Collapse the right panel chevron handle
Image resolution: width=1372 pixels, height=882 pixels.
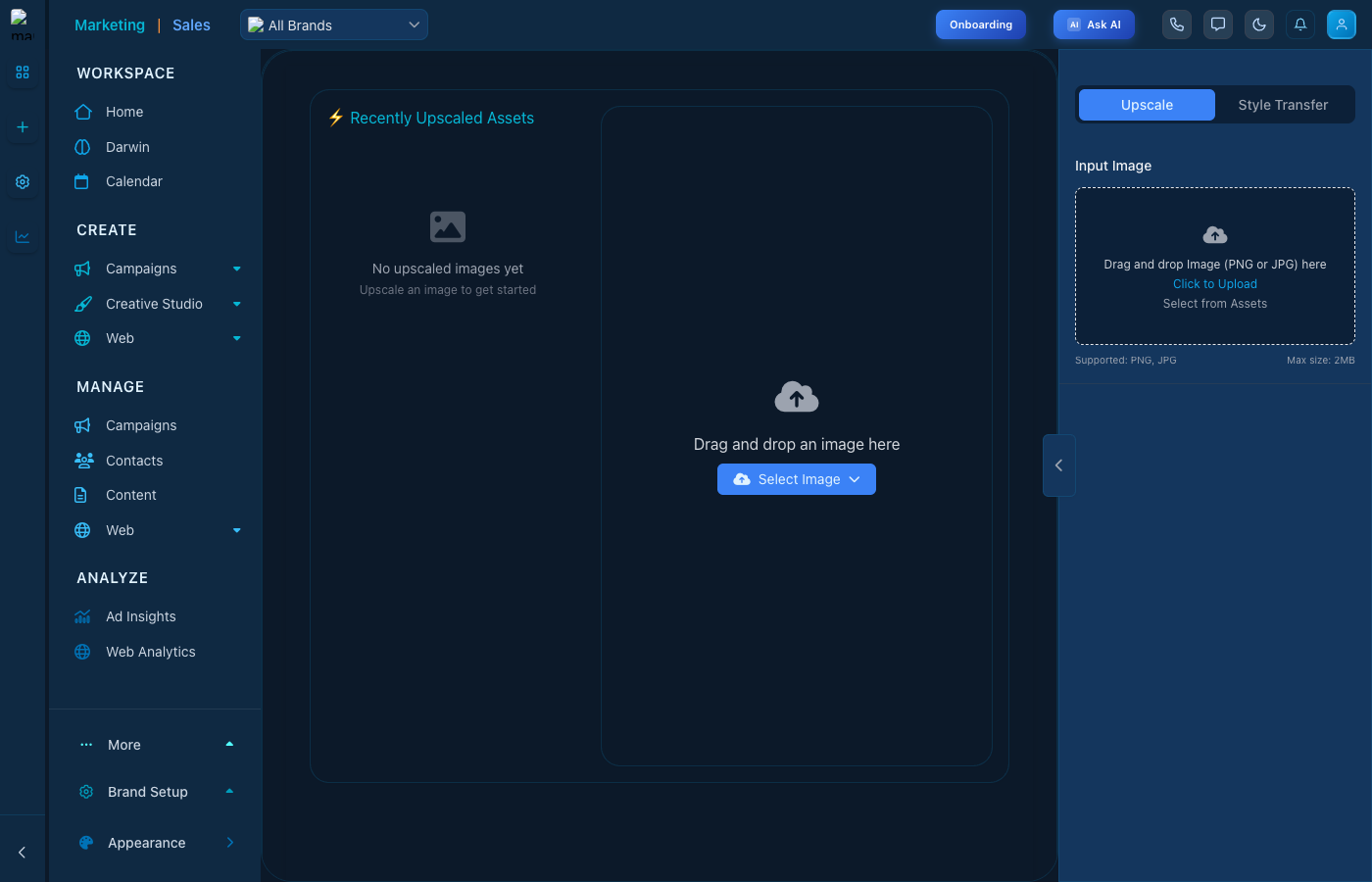tap(1058, 465)
